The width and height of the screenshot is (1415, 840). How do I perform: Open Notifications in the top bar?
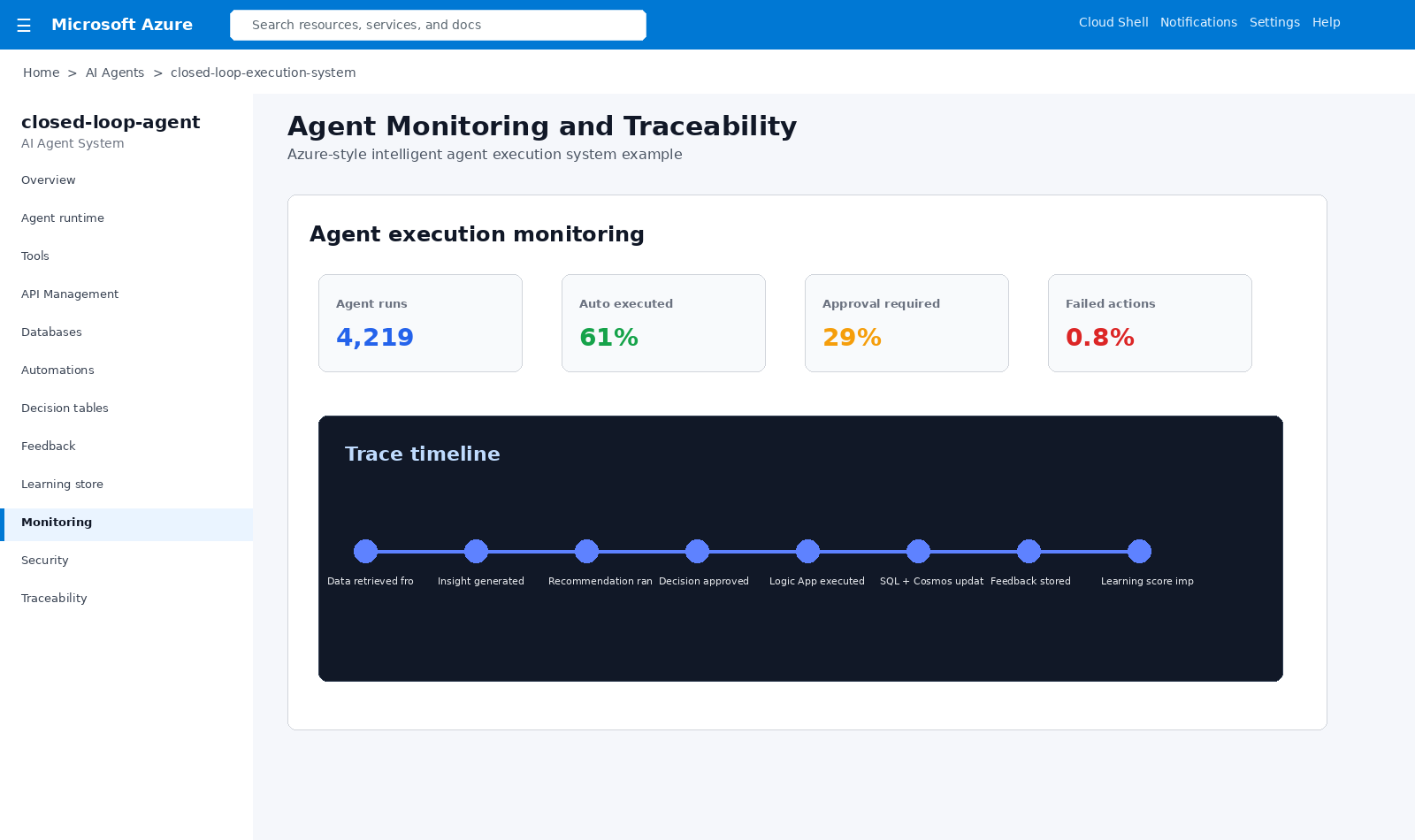1198,22
